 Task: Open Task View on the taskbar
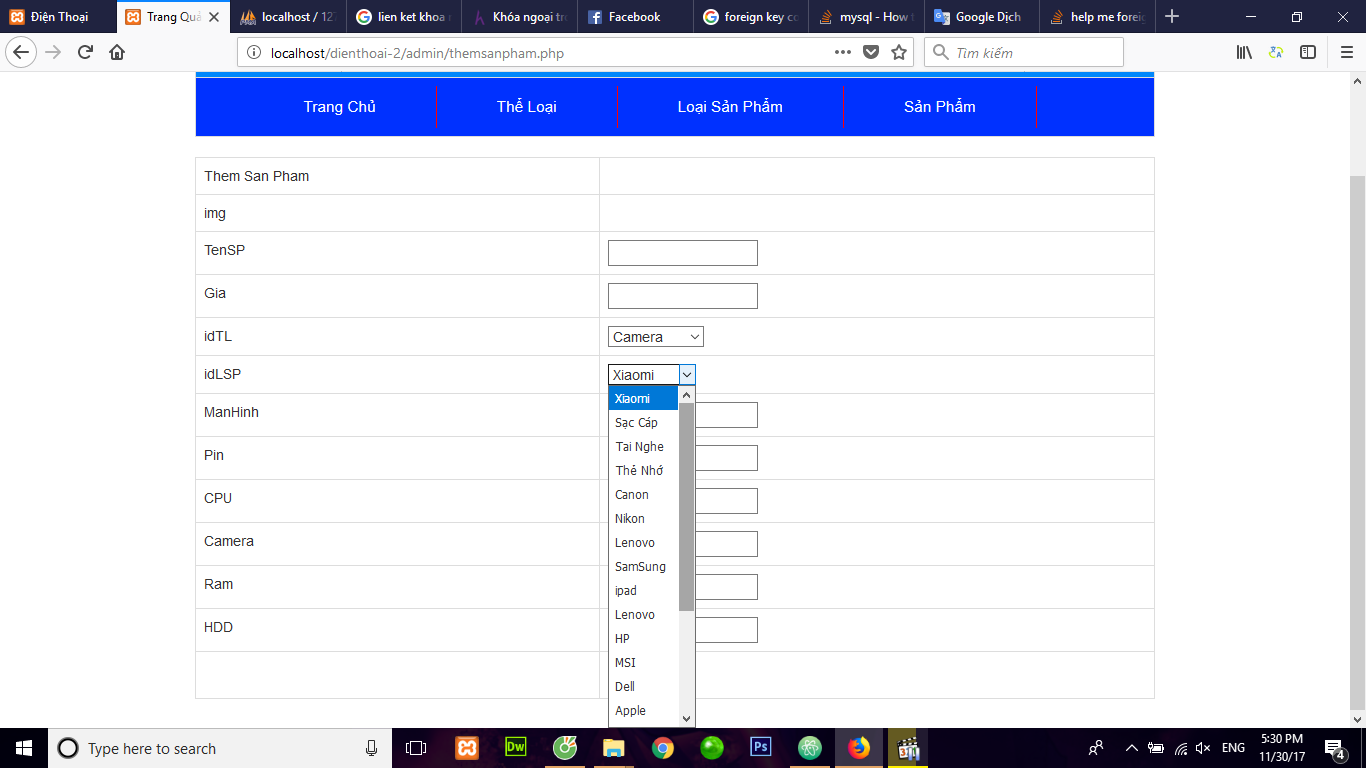(x=416, y=748)
